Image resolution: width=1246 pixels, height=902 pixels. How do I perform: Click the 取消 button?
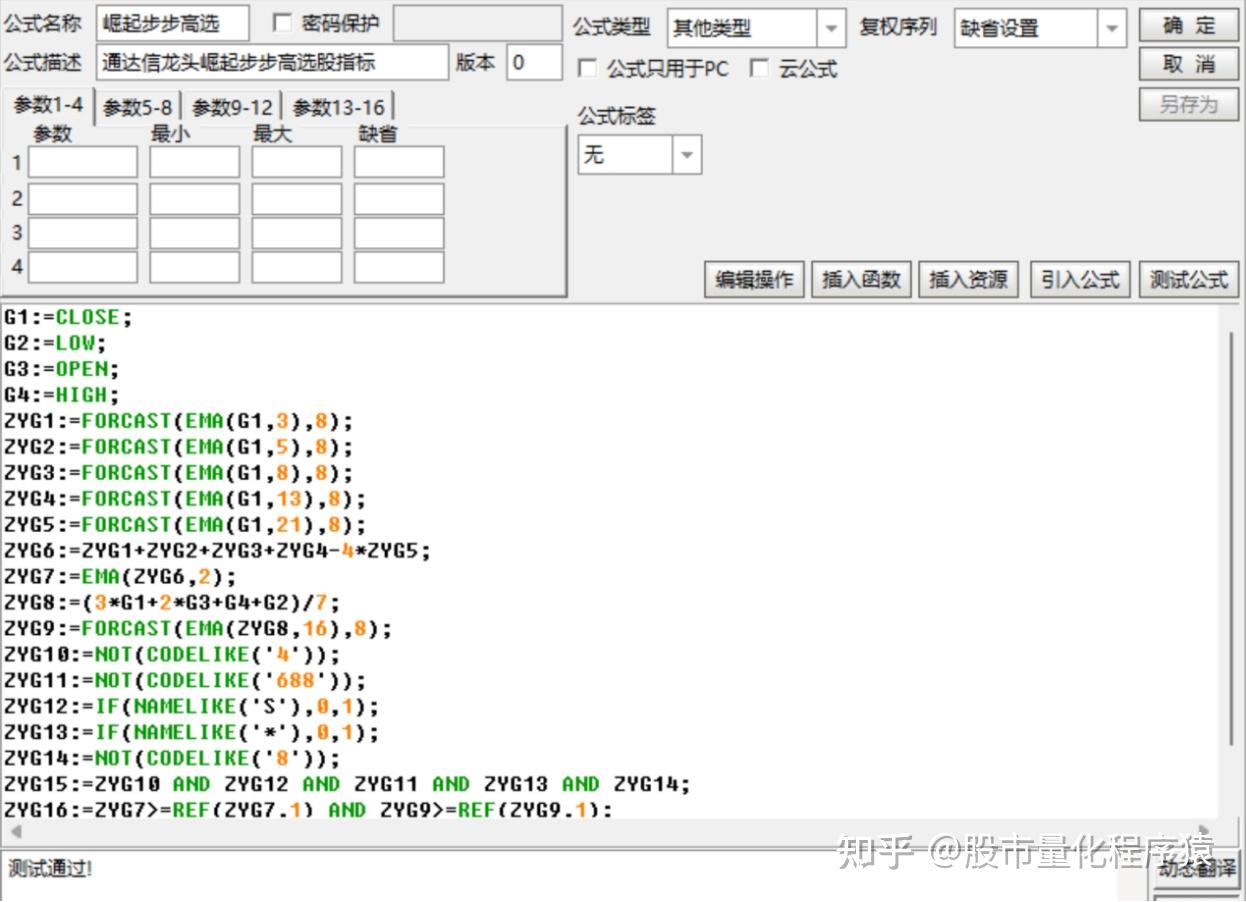pos(1188,65)
